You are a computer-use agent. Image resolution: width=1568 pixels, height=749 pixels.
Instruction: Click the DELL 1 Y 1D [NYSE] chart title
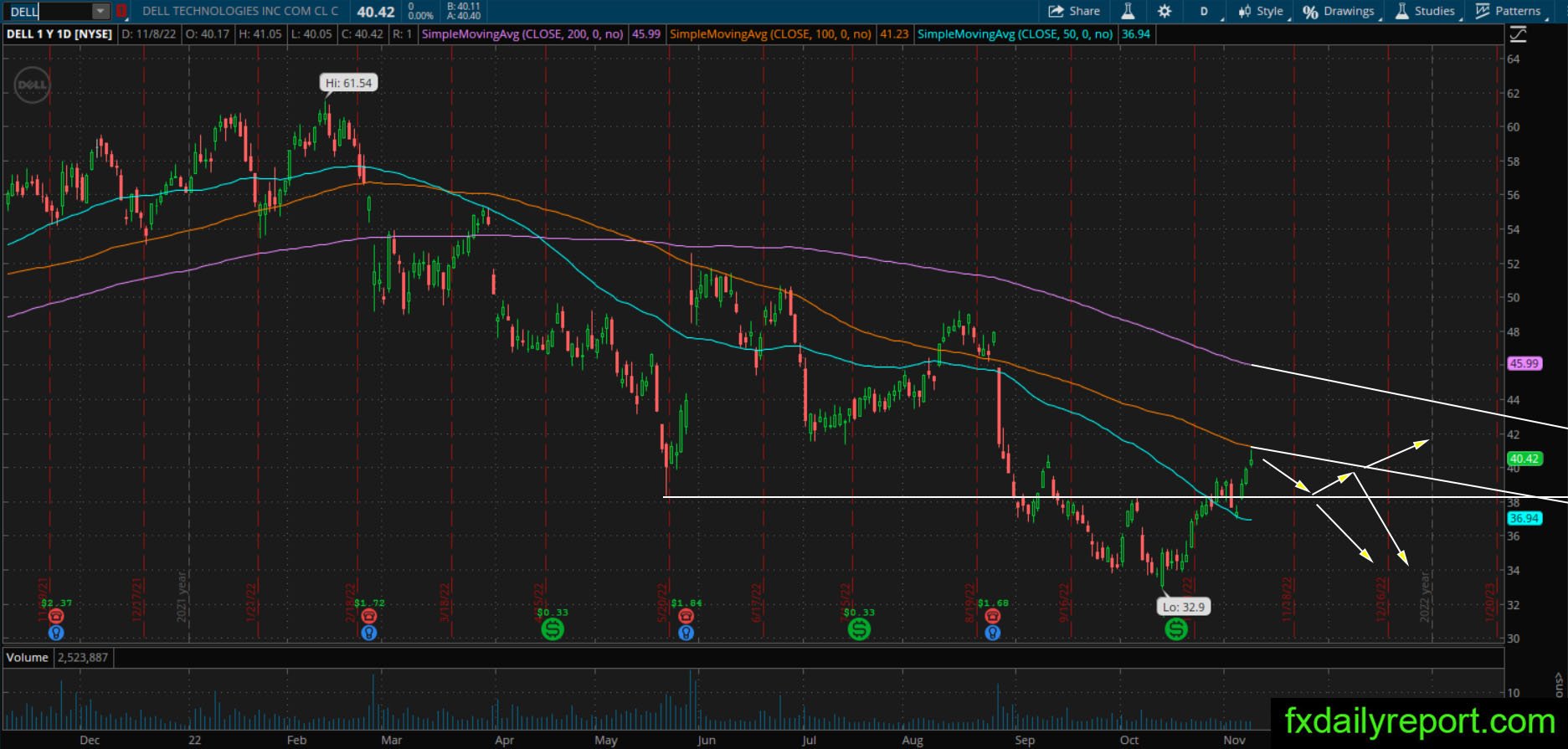pyautogui.click(x=59, y=34)
